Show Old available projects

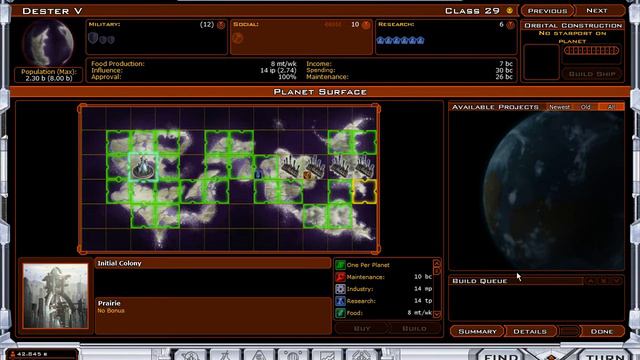pyautogui.click(x=586, y=107)
